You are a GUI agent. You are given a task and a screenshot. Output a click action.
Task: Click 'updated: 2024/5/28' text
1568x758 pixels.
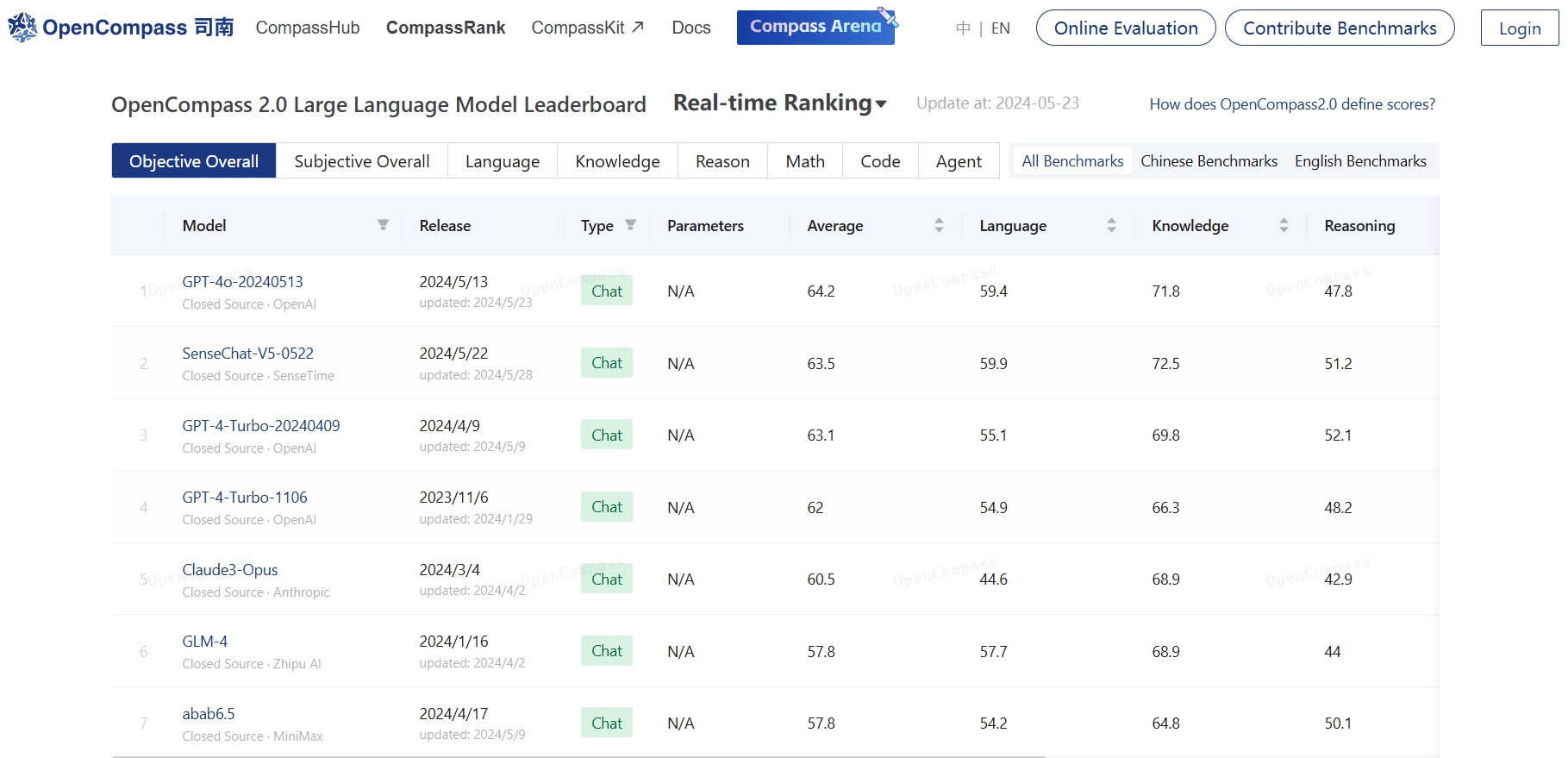476,375
